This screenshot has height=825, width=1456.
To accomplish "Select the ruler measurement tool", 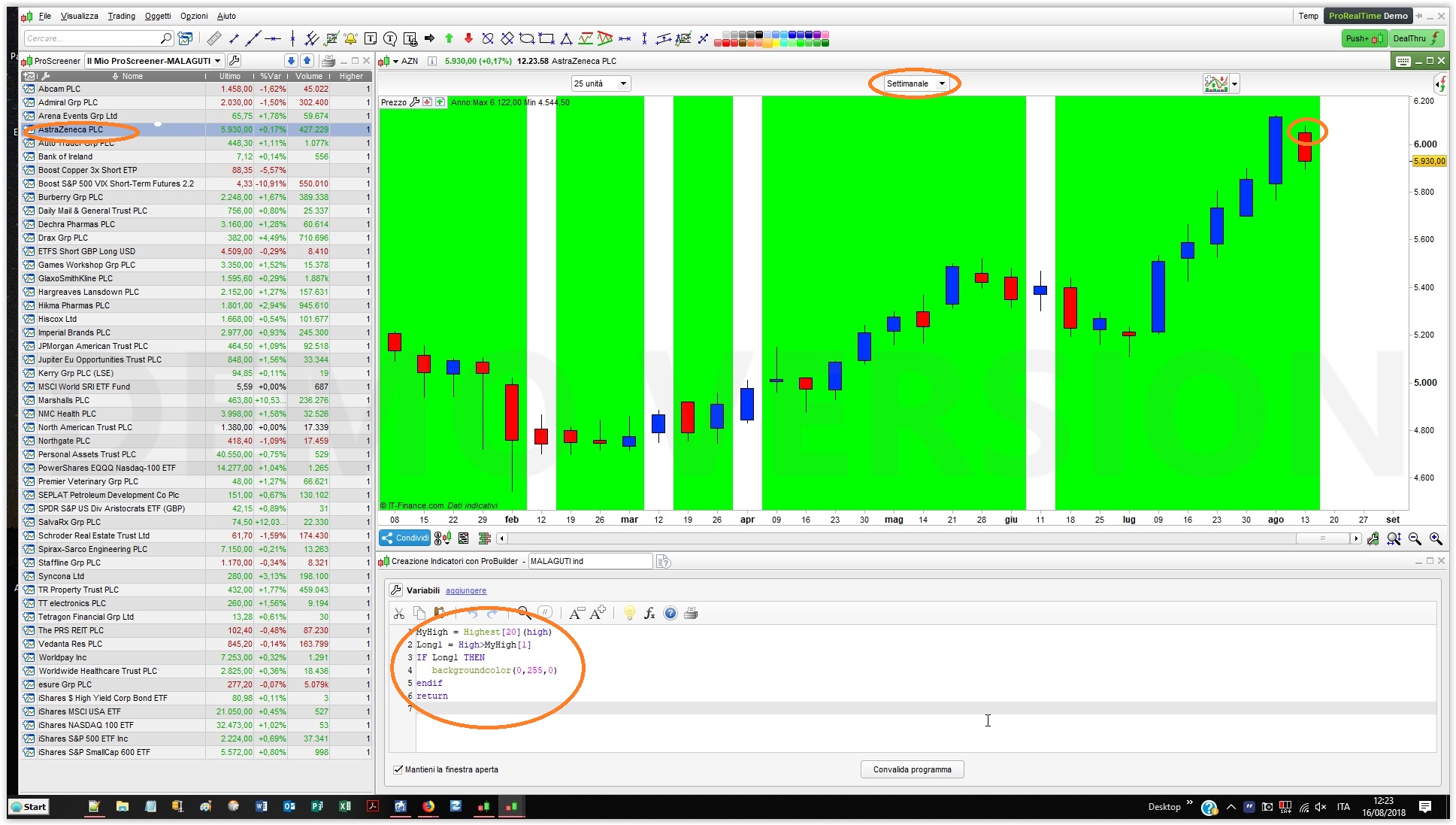I will 214,38.
